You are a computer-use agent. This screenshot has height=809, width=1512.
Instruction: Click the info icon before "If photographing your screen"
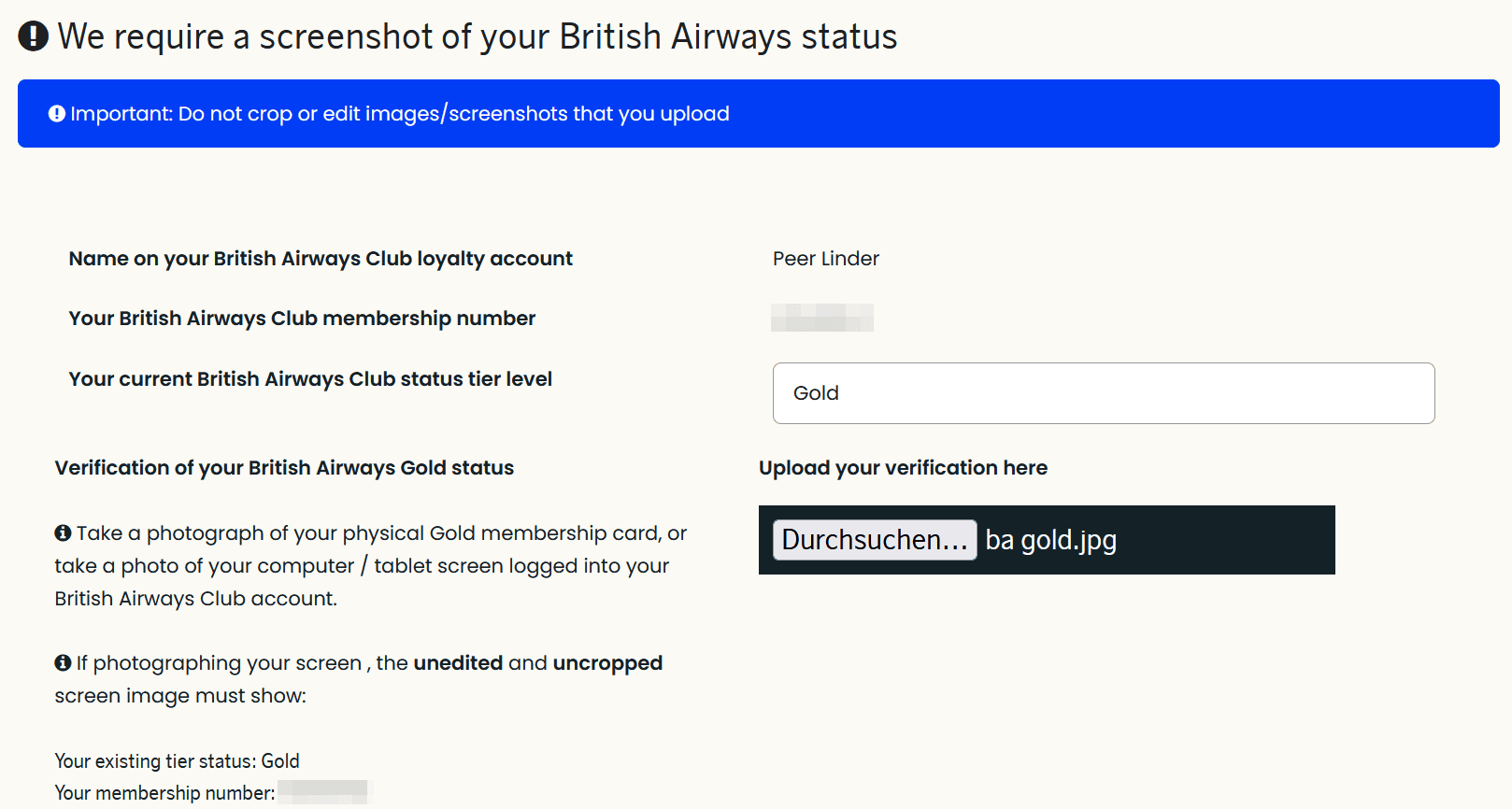pos(63,663)
